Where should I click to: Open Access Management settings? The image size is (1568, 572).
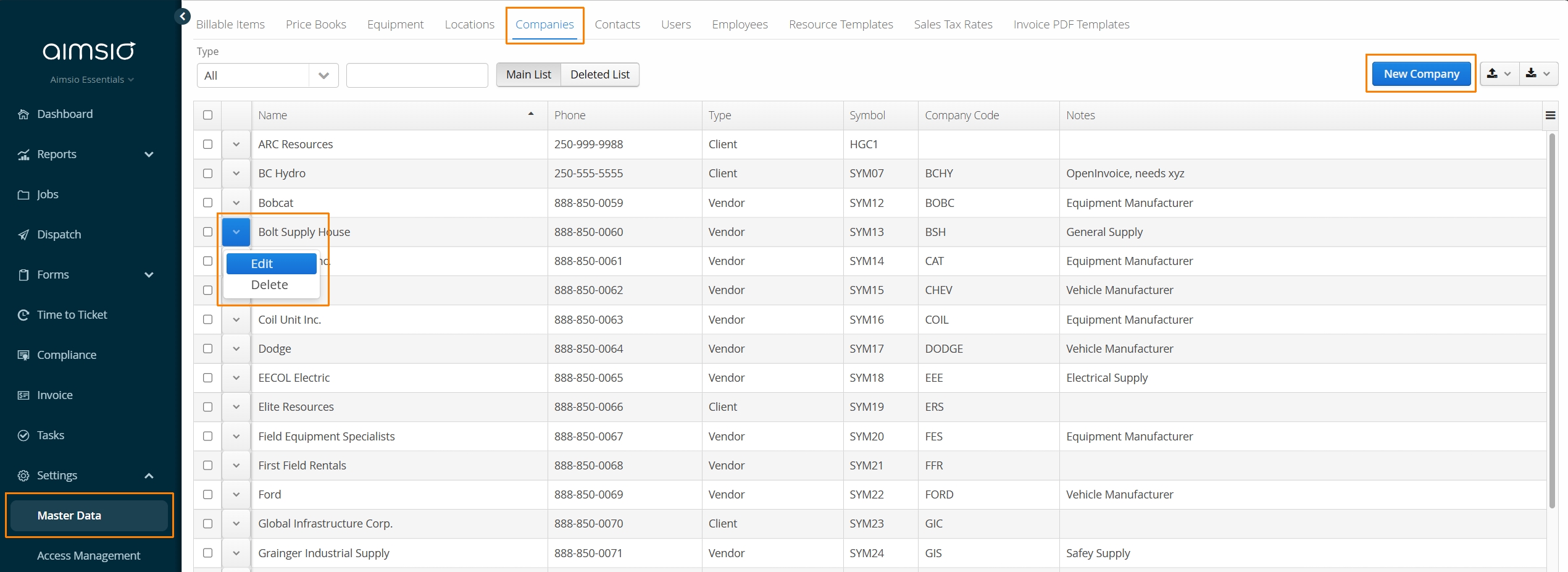[88, 555]
